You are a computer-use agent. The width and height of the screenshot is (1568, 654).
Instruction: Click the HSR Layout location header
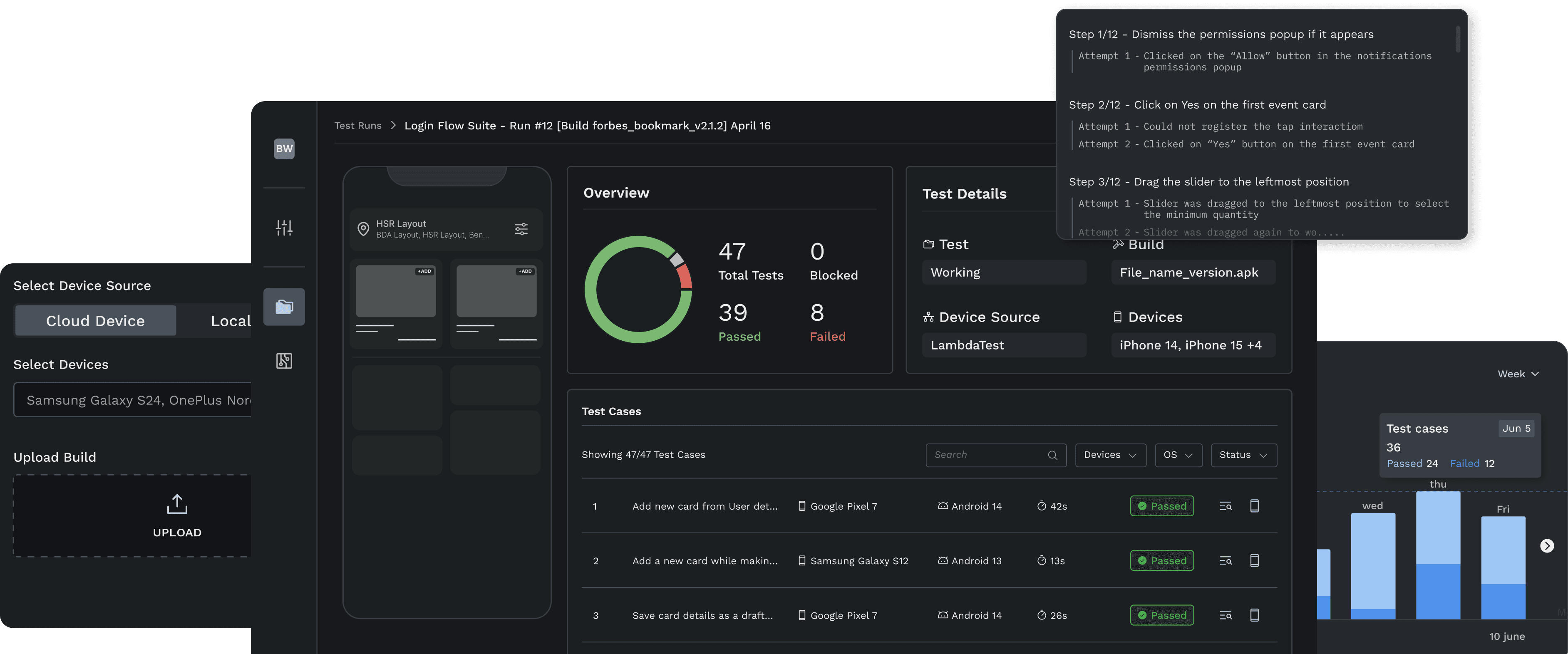446,229
